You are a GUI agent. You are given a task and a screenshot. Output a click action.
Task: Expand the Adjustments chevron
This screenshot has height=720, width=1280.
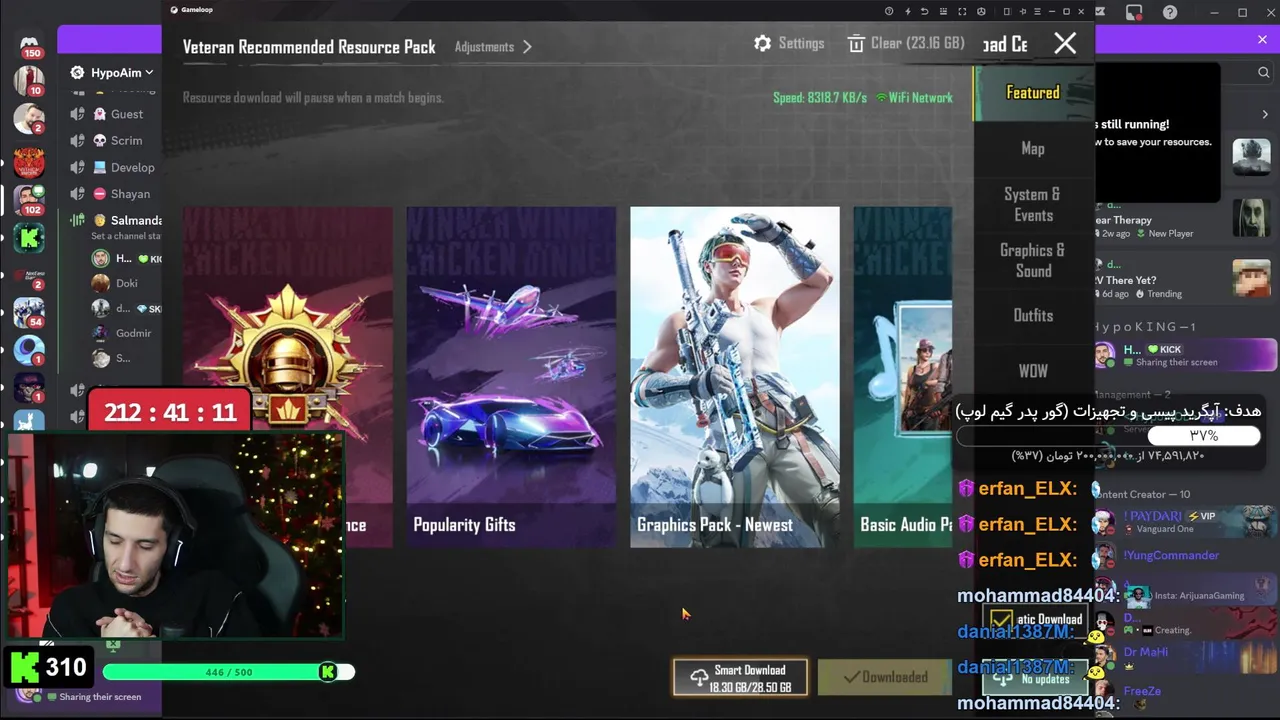[527, 47]
